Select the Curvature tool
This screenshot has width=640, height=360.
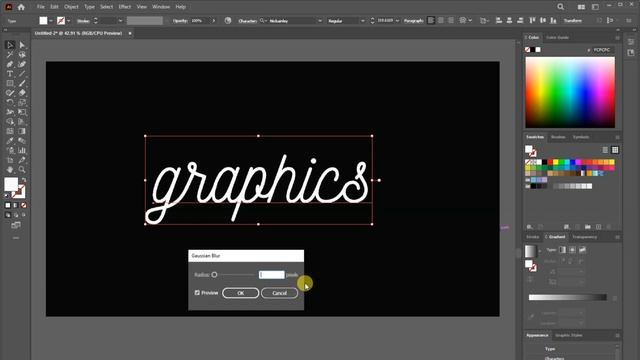tap(22, 64)
